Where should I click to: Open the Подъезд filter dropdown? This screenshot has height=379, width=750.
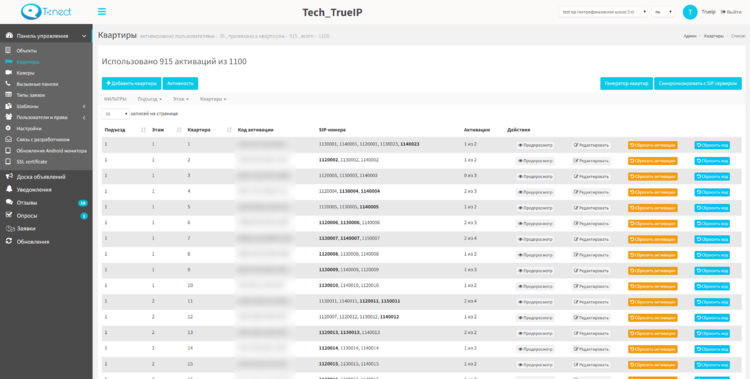click(149, 99)
